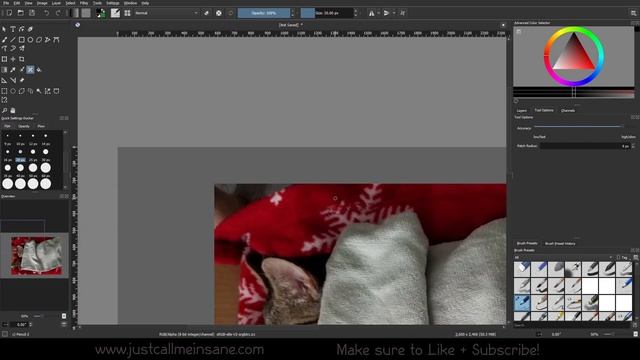Select the Freehand Brush tool
Screen dimensions: 640x360
coord(4,40)
